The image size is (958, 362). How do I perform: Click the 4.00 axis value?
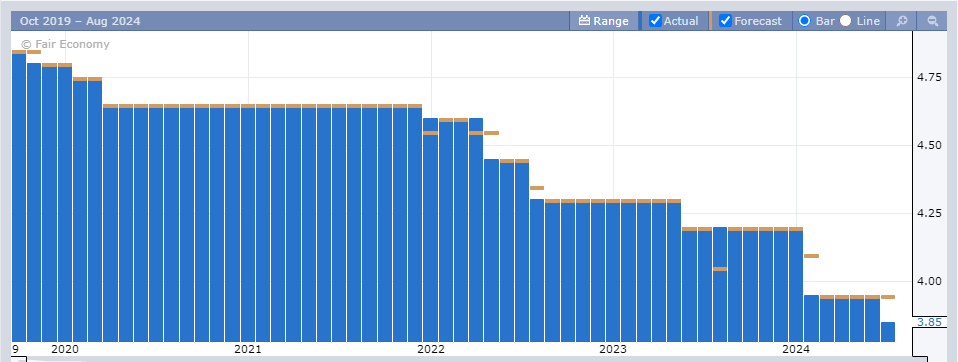[929, 281]
